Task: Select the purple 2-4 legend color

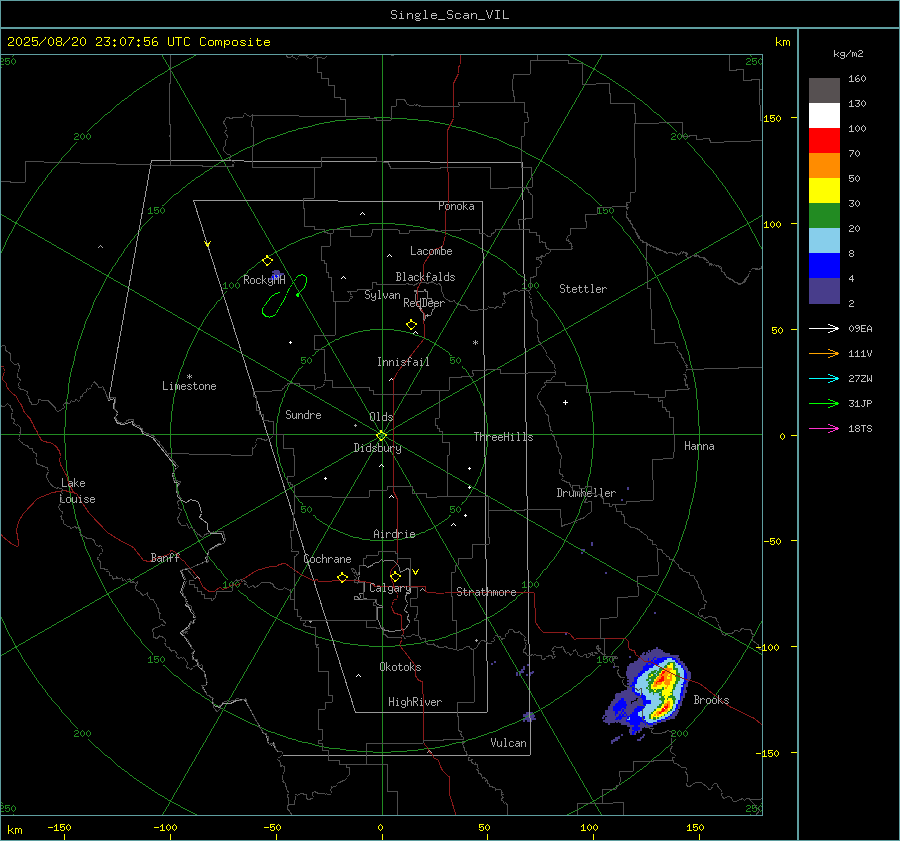Action: pyautogui.click(x=824, y=290)
